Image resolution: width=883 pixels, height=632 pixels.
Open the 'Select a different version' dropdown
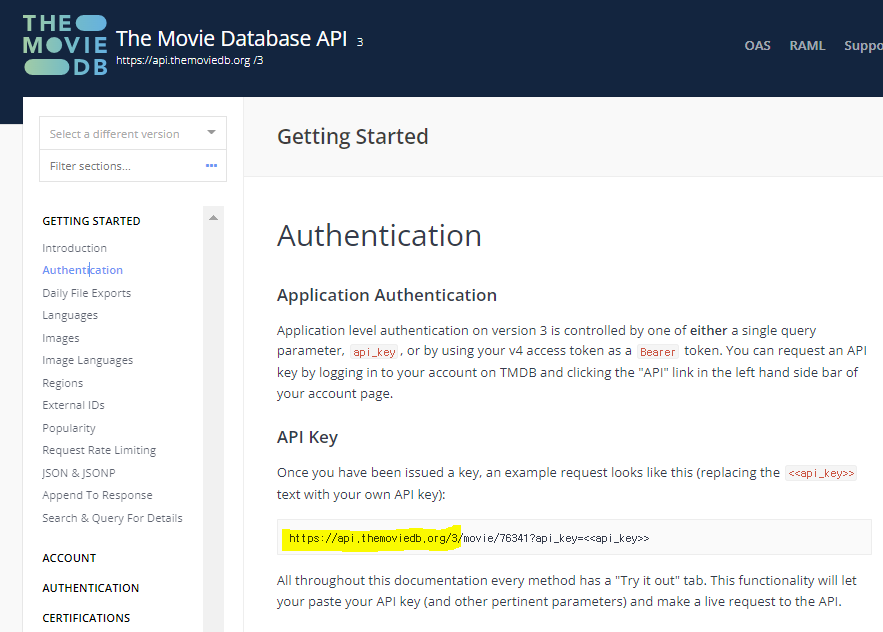point(133,133)
